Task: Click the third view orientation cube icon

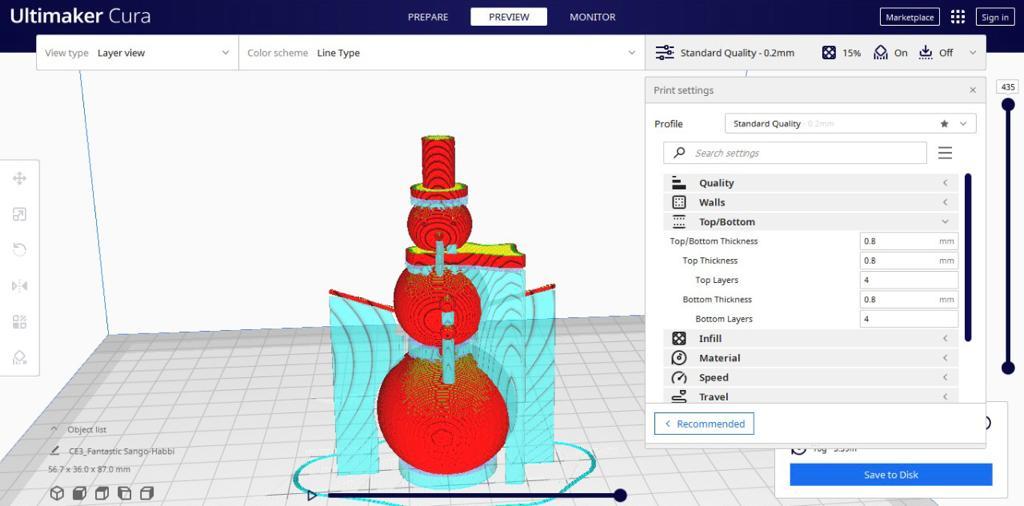Action: [103, 493]
